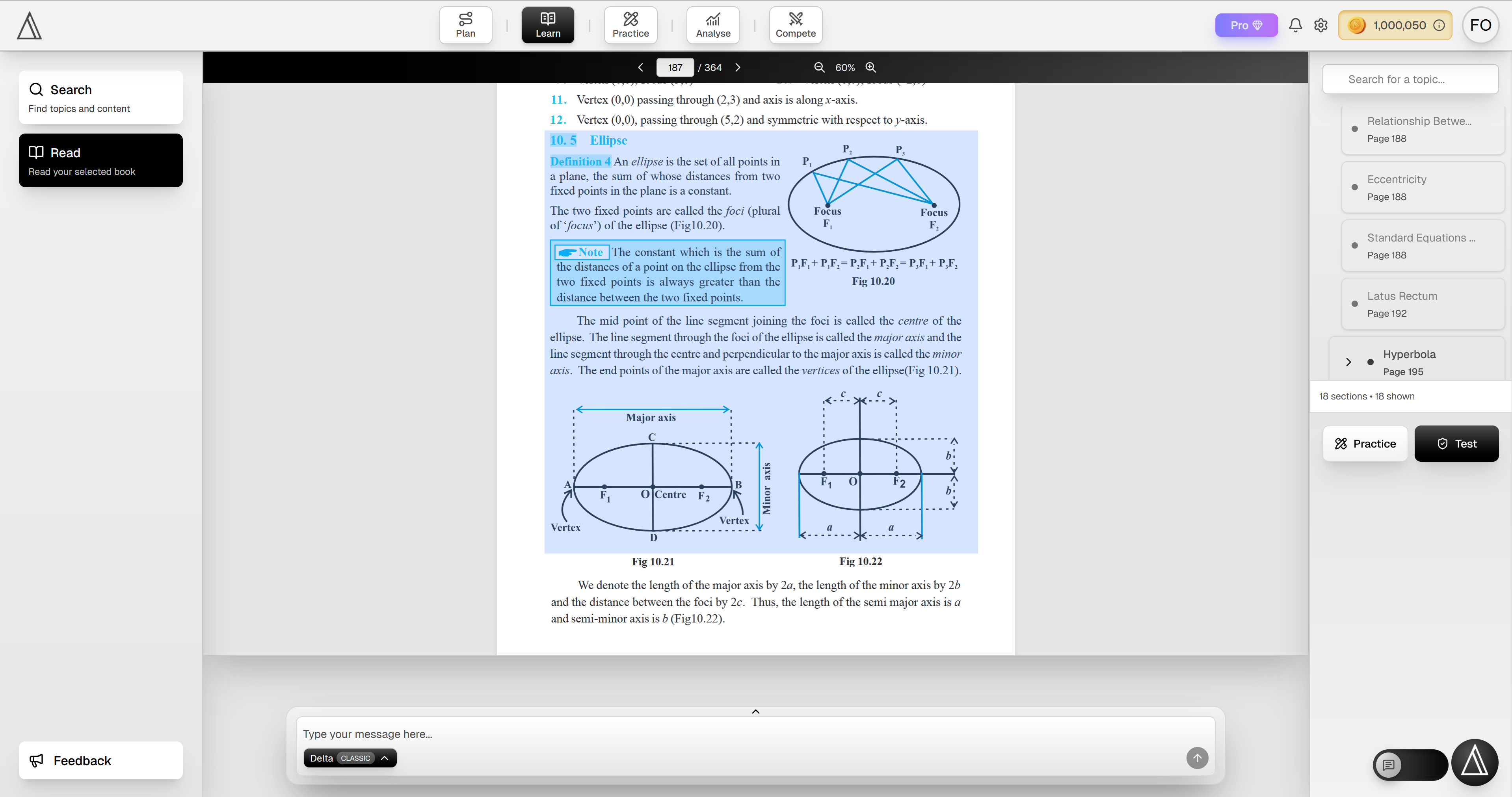Open the Feedback panel
1512x797 pixels.
click(x=100, y=760)
